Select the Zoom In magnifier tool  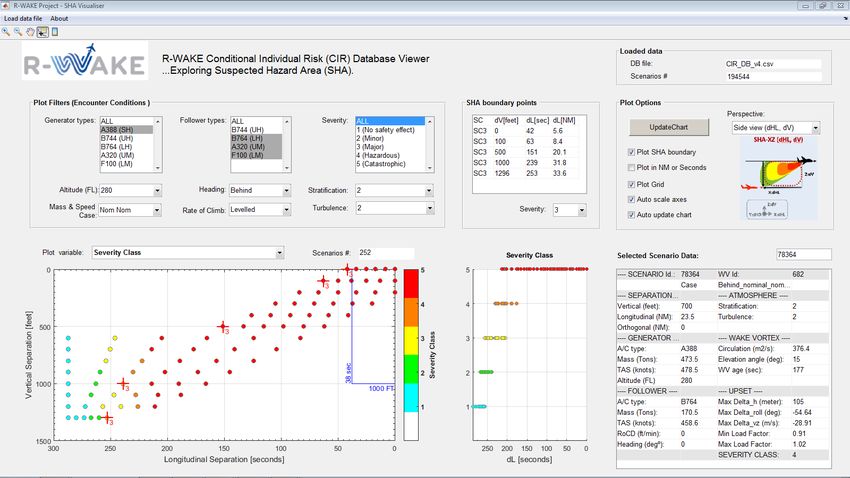point(6,32)
